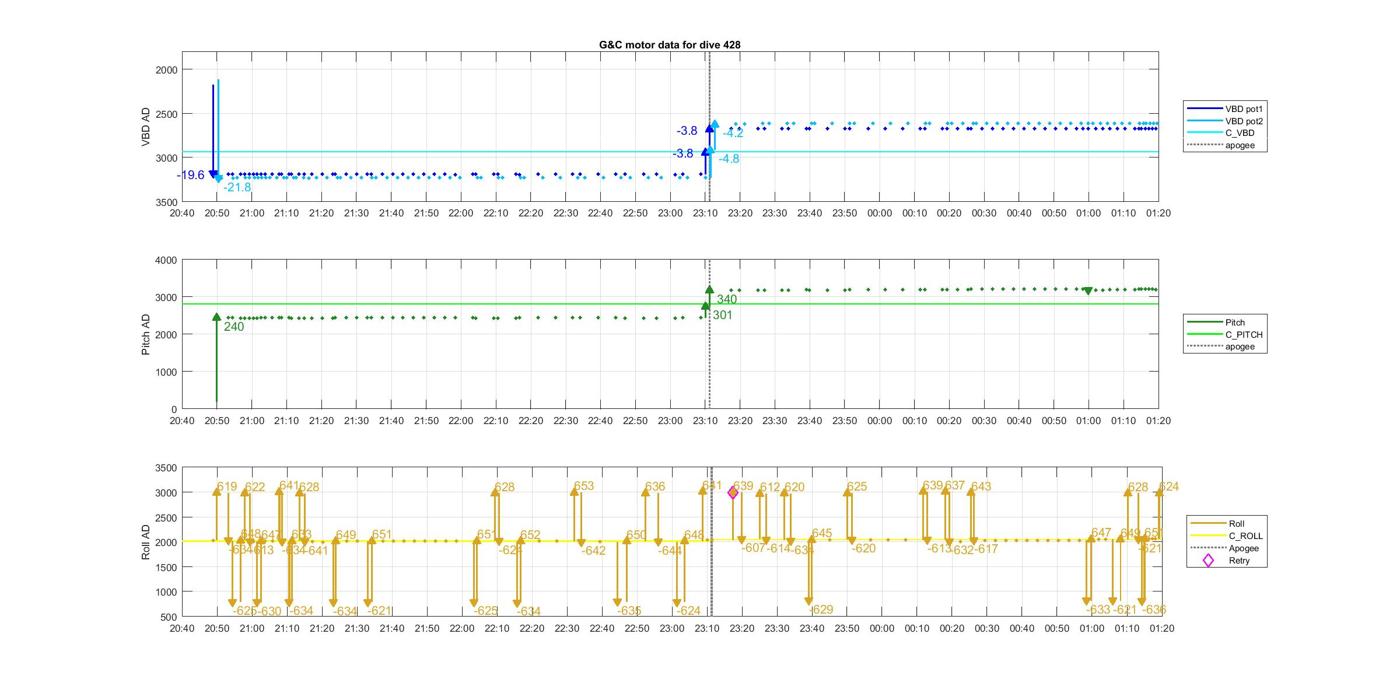Click the '650' roll value label
The width and height of the screenshot is (1400, 693).
pos(636,535)
